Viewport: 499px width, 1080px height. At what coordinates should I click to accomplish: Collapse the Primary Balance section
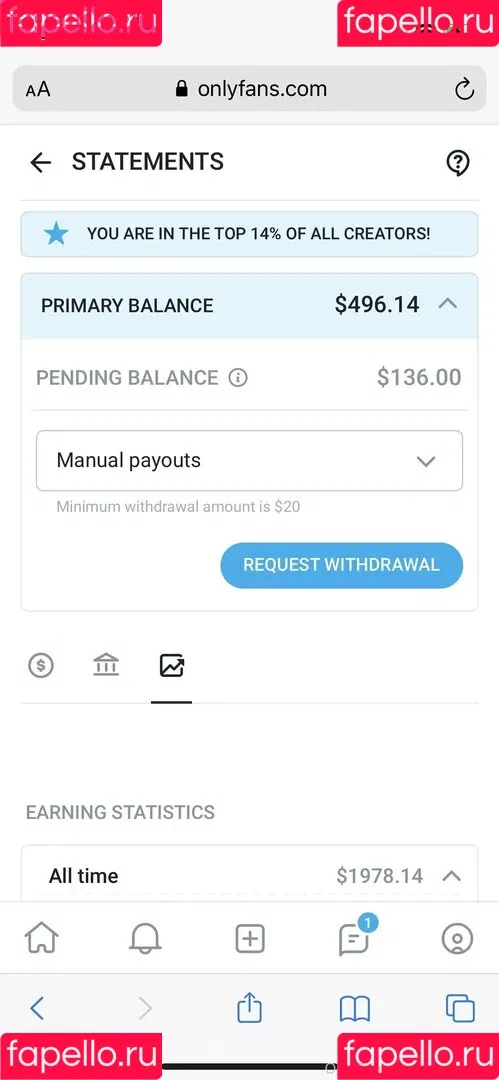coord(448,304)
